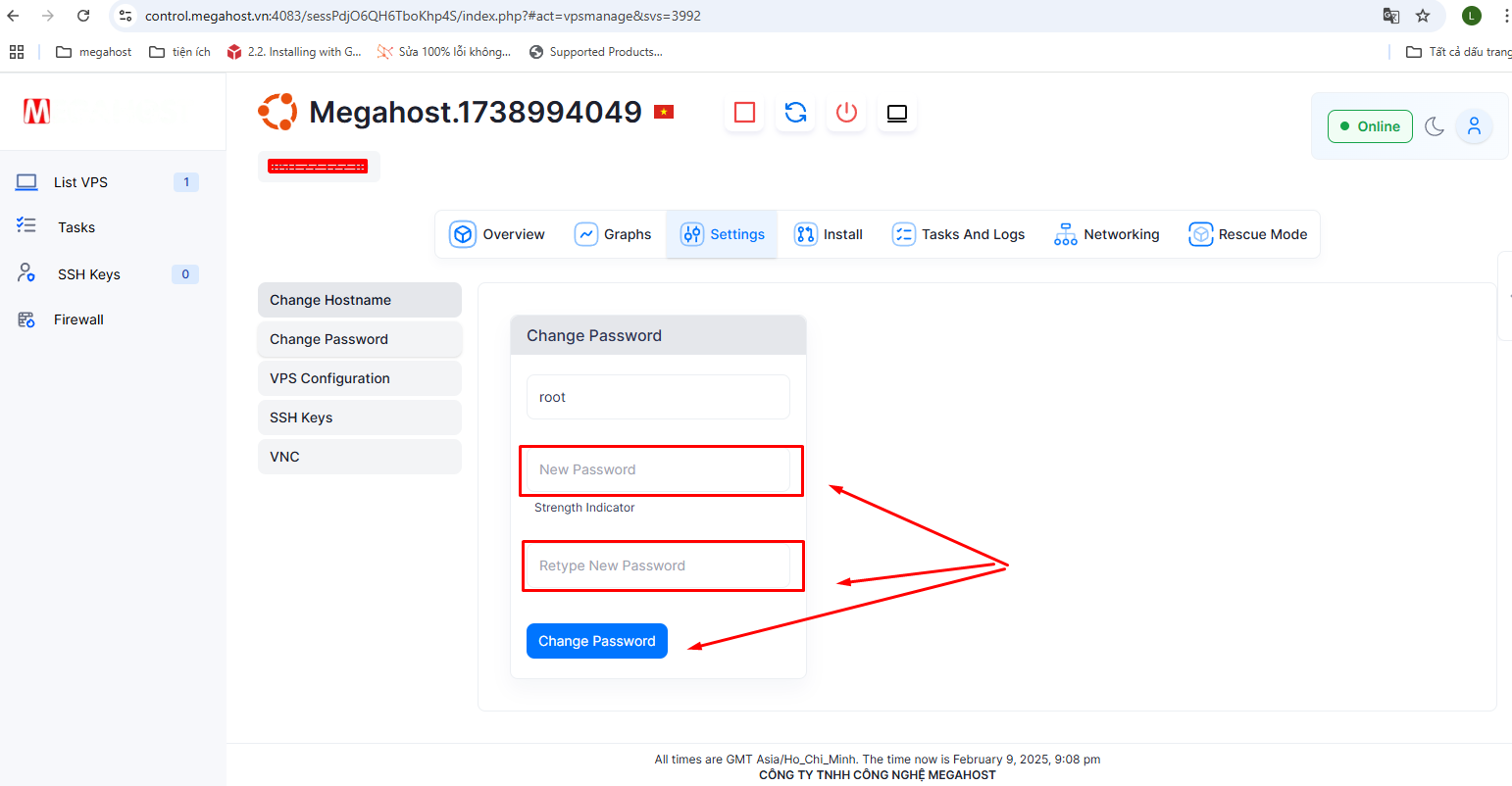This screenshot has width=1512, height=786.
Task: Open Firewall from the left sidebar
Action: 78,319
